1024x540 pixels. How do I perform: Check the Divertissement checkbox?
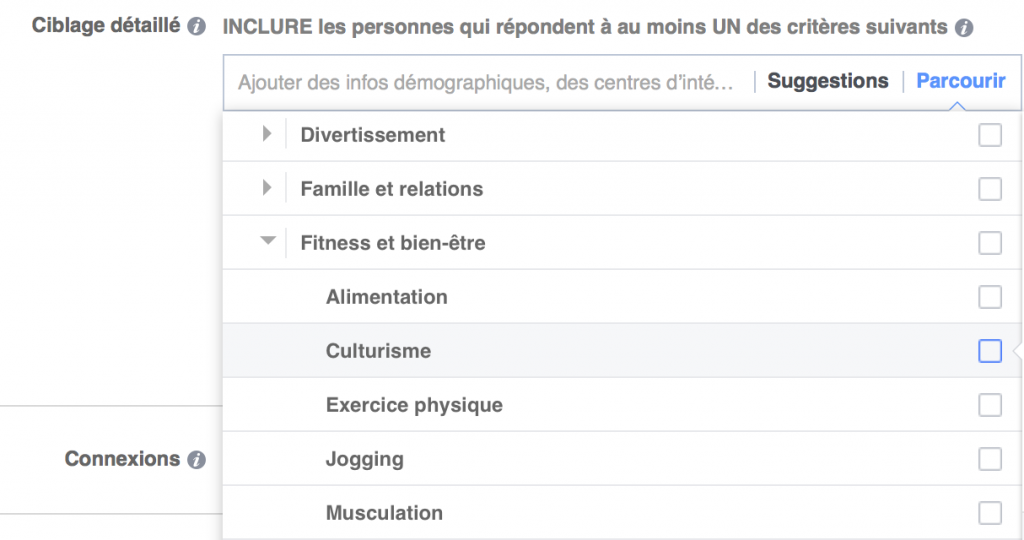(990, 135)
